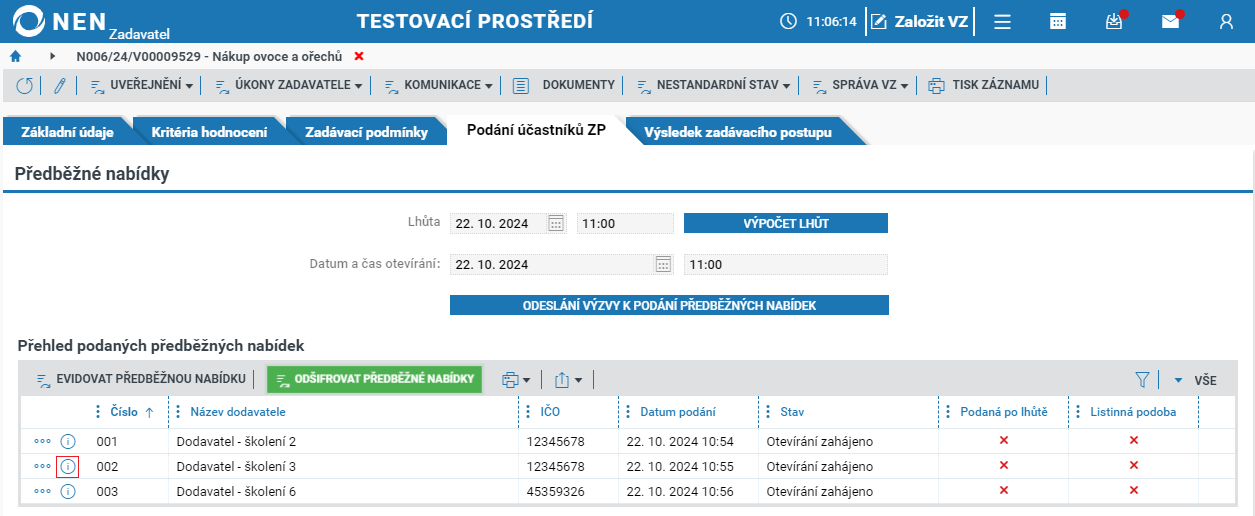
Task: Click the opening time field 11:00
Action: pyautogui.click(x=786, y=265)
